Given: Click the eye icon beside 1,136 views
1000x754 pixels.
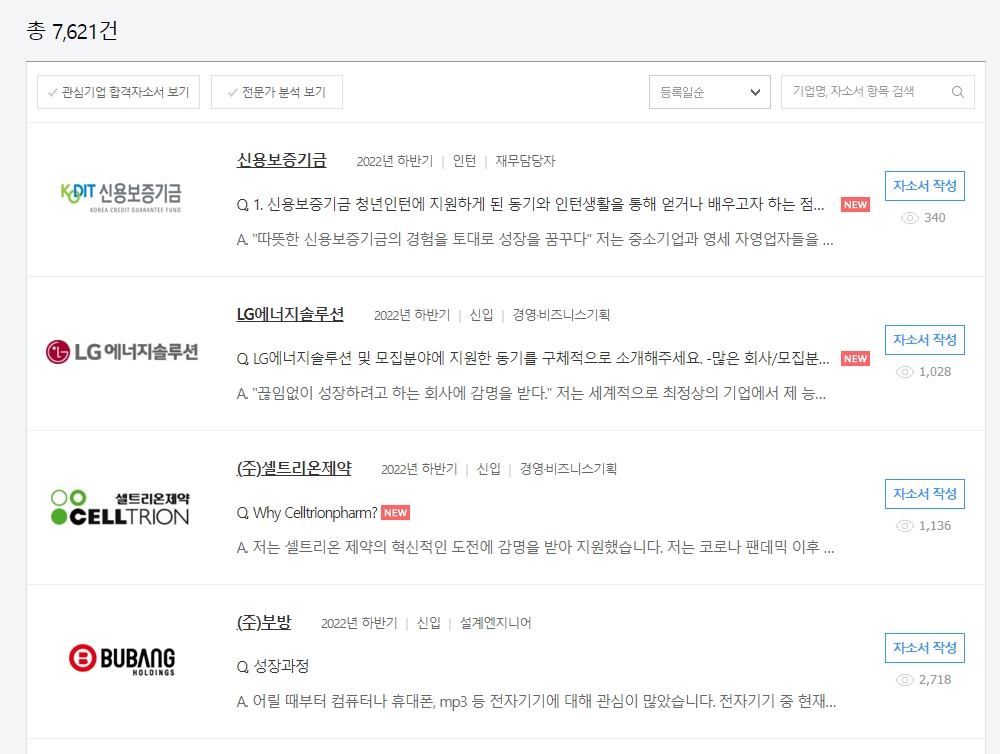Looking at the screenshot, I should click(x=904, y=526).
